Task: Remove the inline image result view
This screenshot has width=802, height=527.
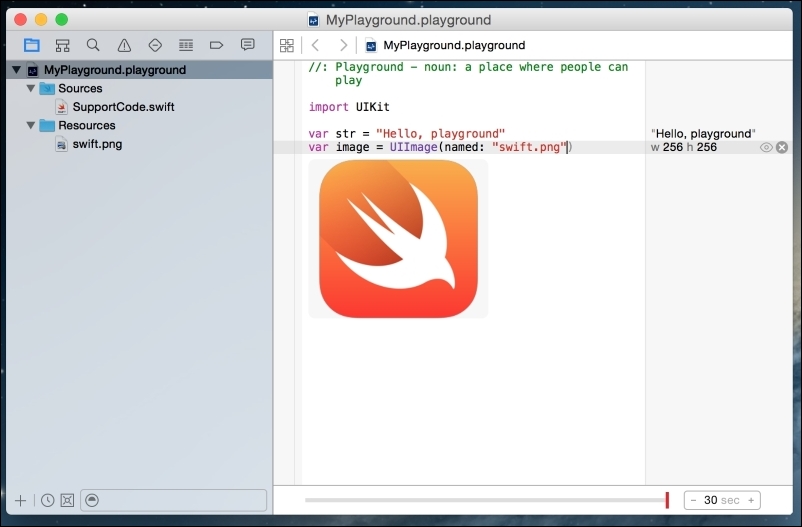Action: point(782,147)
